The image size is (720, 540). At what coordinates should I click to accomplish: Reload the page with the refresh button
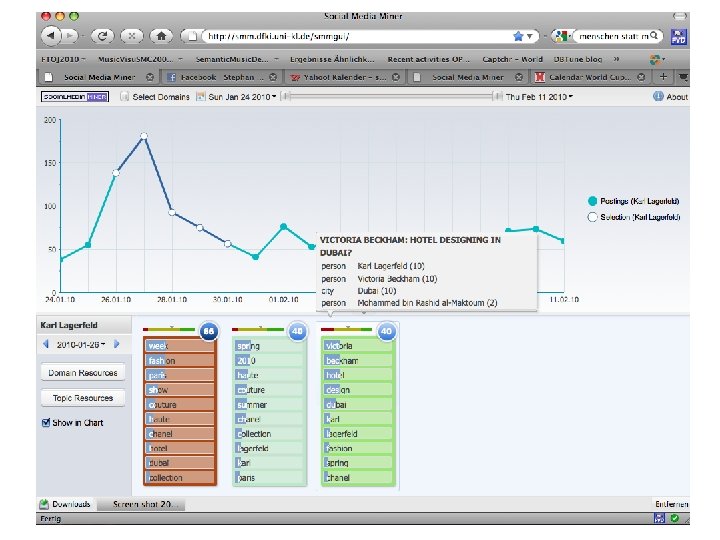102,35
